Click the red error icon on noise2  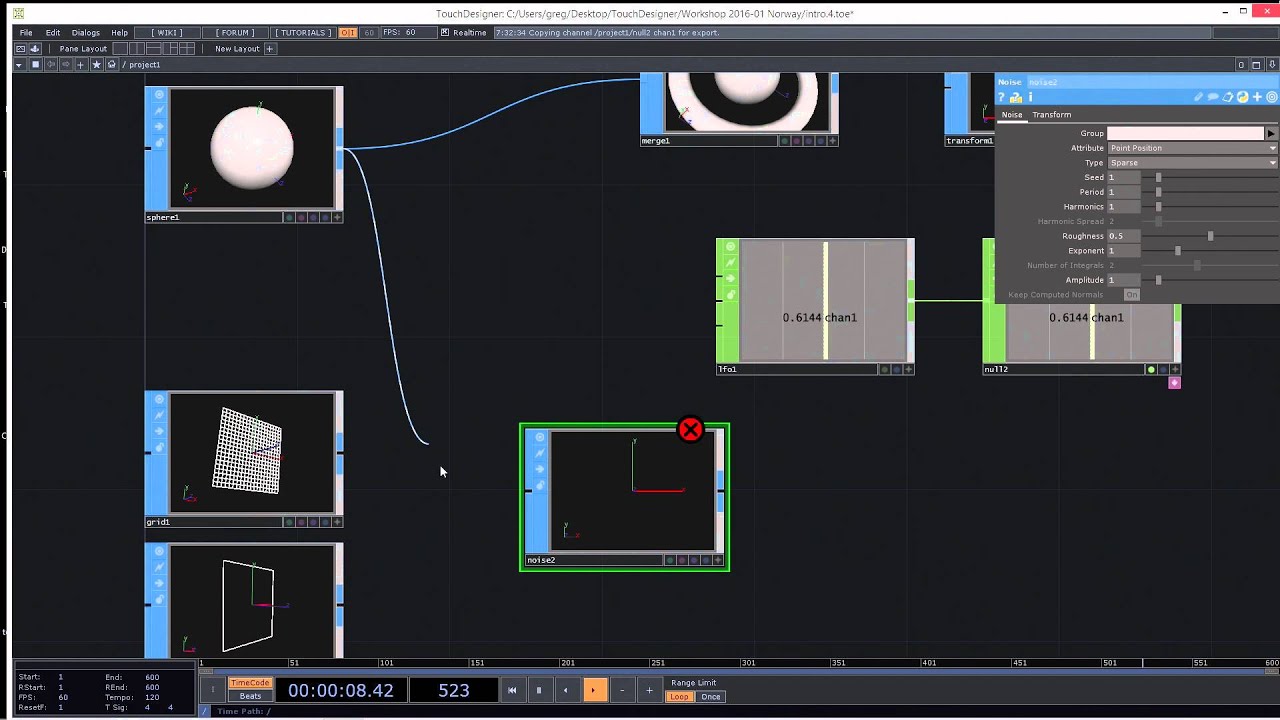click(690, 430)
